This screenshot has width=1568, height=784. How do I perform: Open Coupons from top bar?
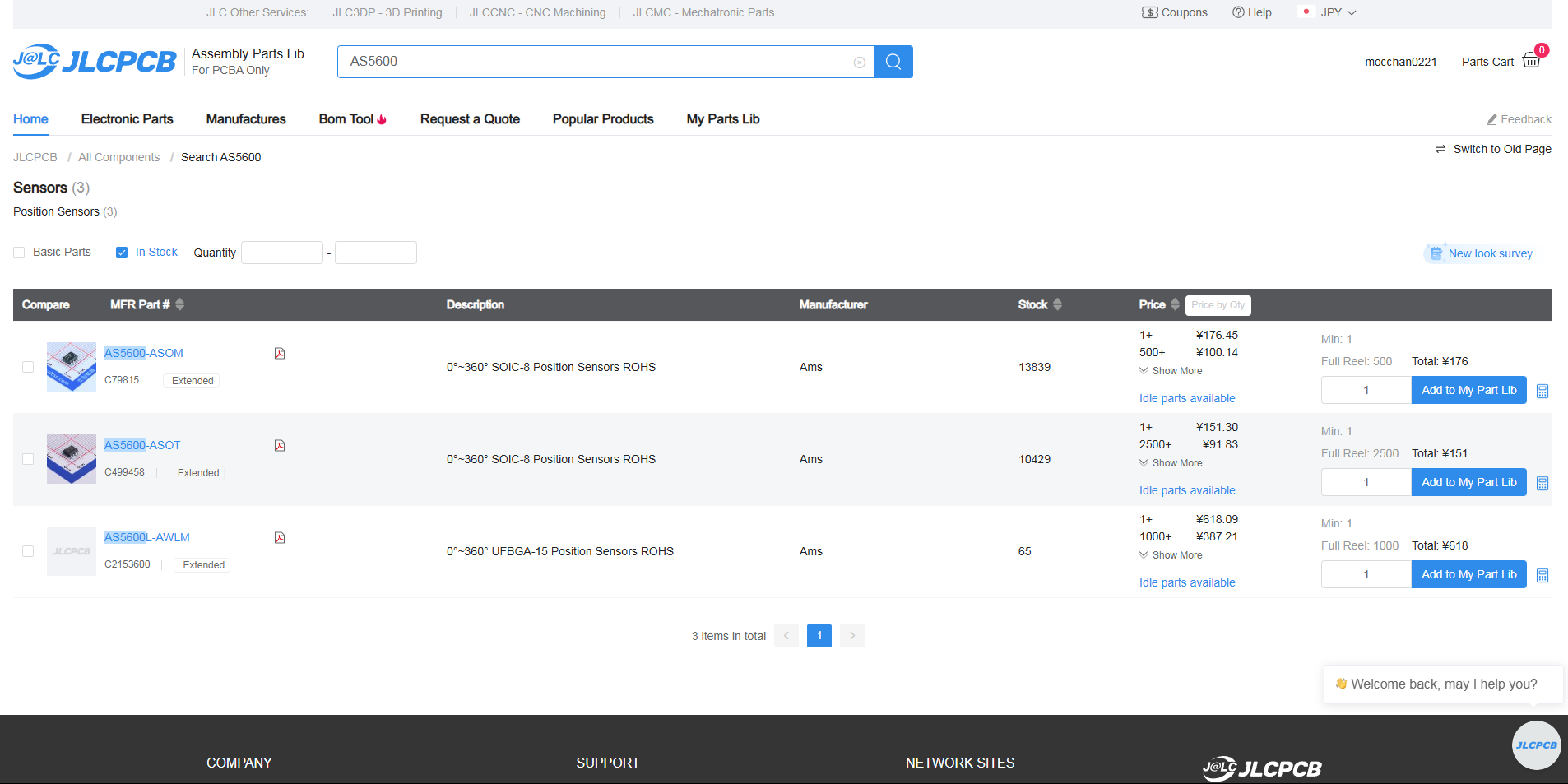[1175, 12]
